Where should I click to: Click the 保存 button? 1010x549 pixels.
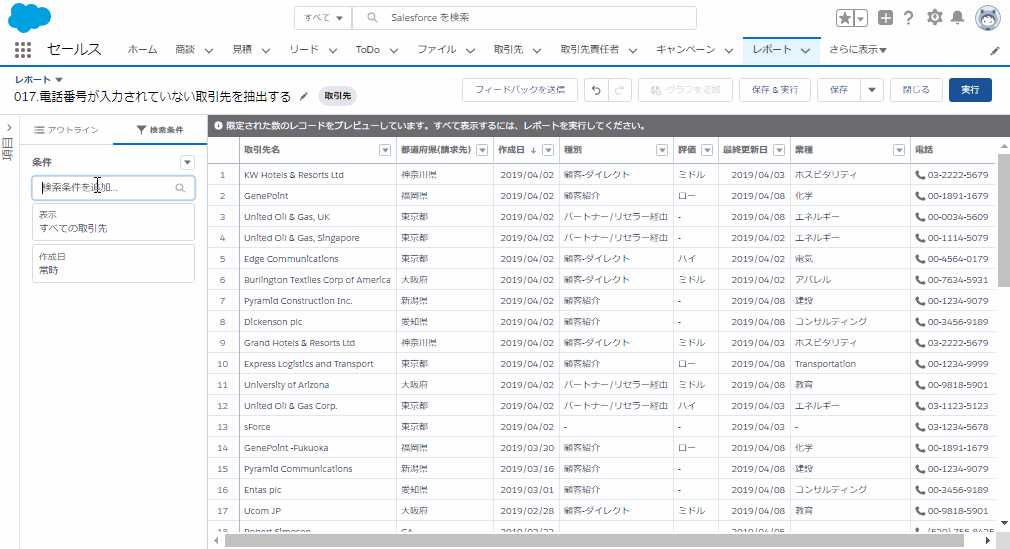(839, 90)
